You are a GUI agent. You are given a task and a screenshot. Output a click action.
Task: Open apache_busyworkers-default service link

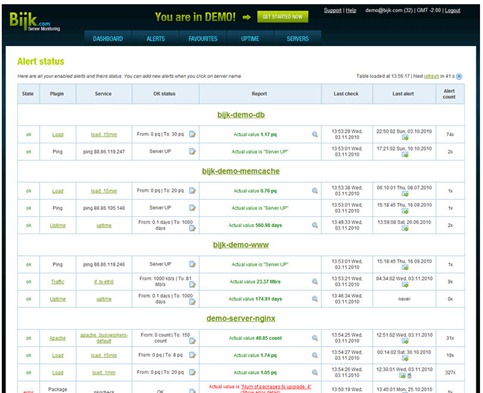[104, 338]
